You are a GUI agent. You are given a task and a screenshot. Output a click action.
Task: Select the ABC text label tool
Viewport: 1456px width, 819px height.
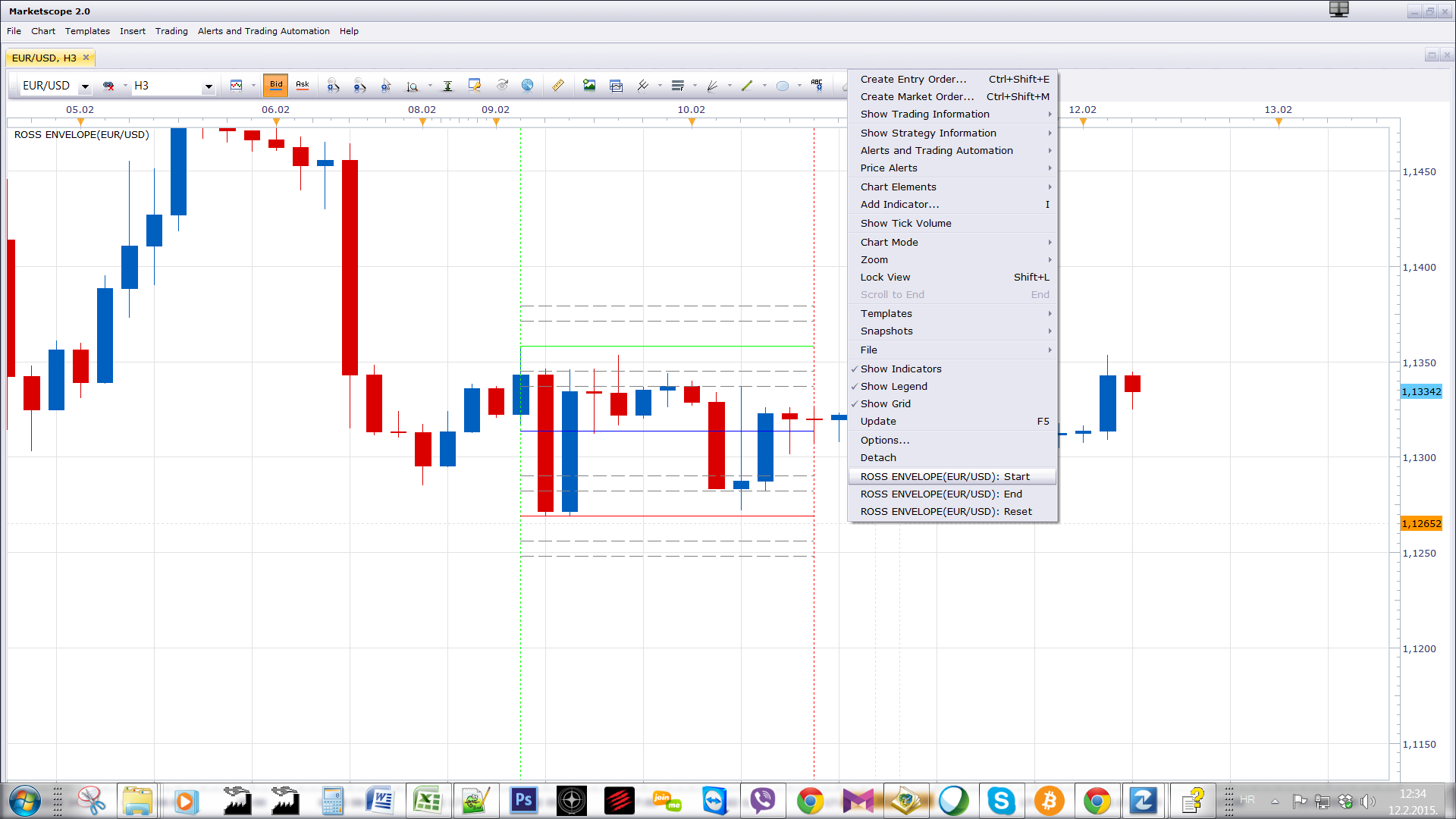(x=817, y=86)
